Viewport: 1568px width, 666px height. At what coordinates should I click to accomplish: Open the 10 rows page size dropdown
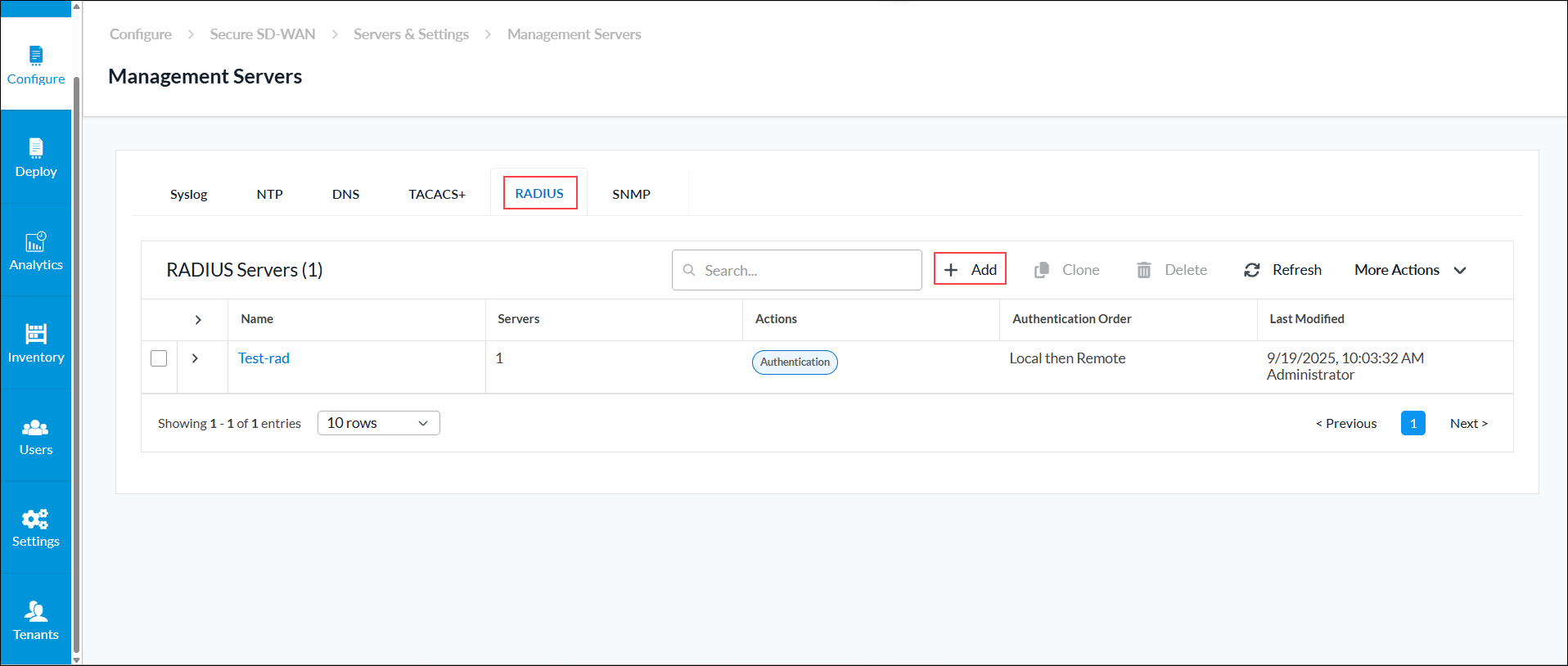tap(378, 423)
